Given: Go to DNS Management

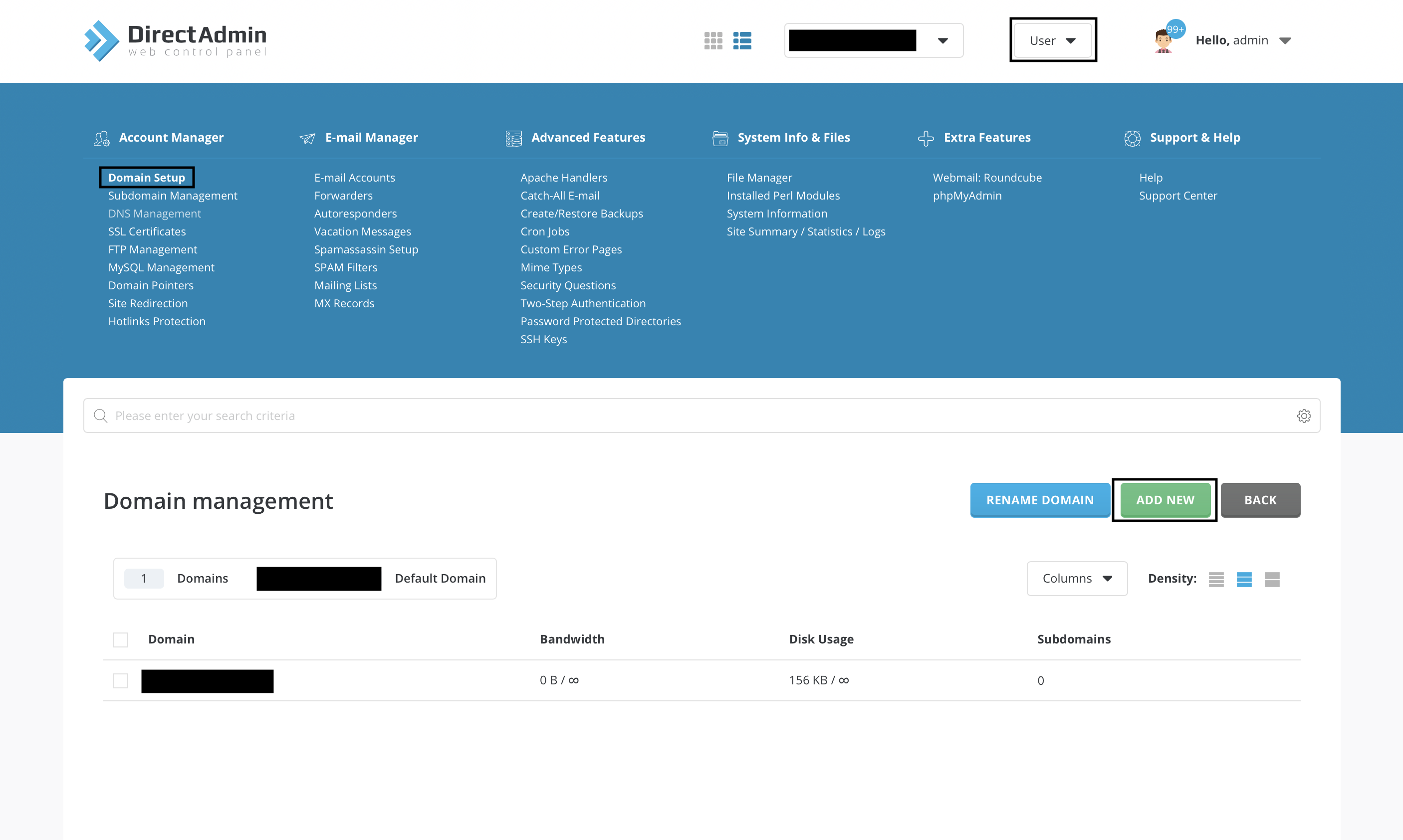Looking at the screenshot, I should (155, 214).
